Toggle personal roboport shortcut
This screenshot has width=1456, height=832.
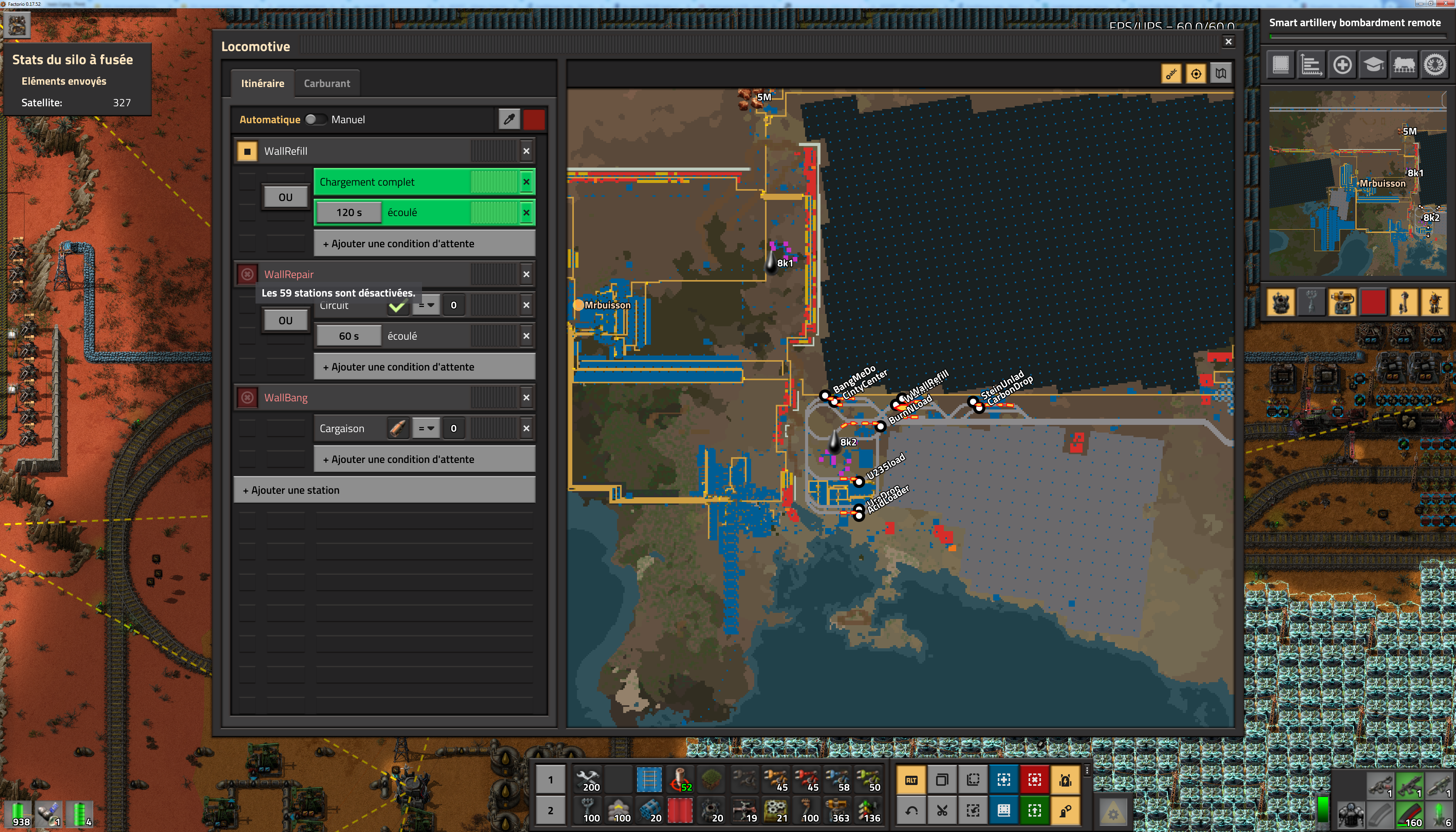pos(1066,780)
